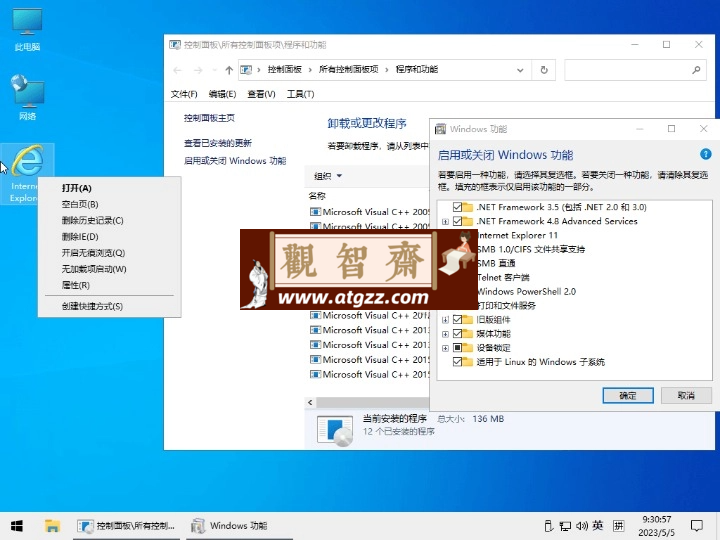Choose 开启无痕浏览(Q) in context menu
720x540 pixels.
[x=109, y=253]
